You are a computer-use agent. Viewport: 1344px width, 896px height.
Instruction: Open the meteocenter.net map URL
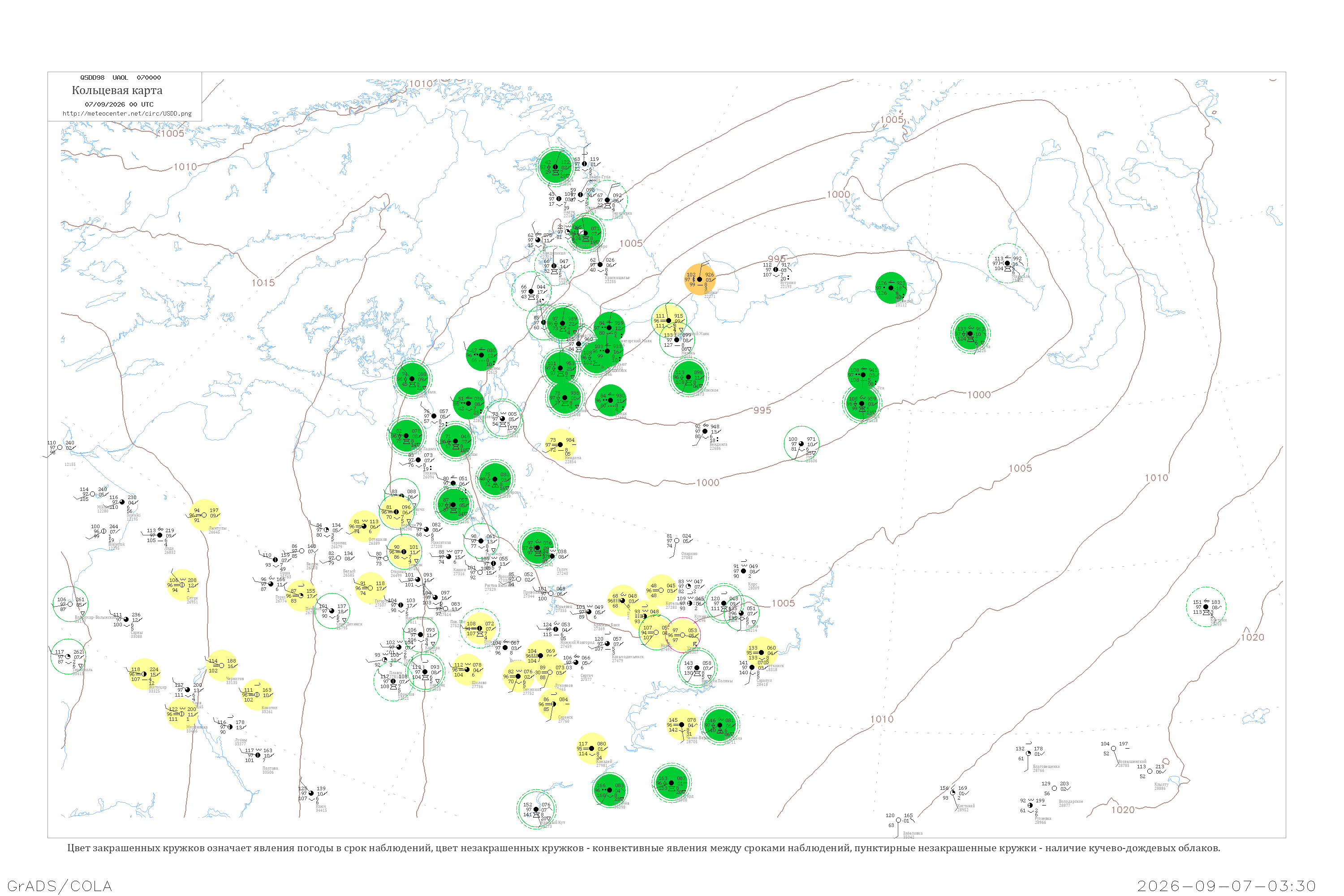(x=127, y=114)
